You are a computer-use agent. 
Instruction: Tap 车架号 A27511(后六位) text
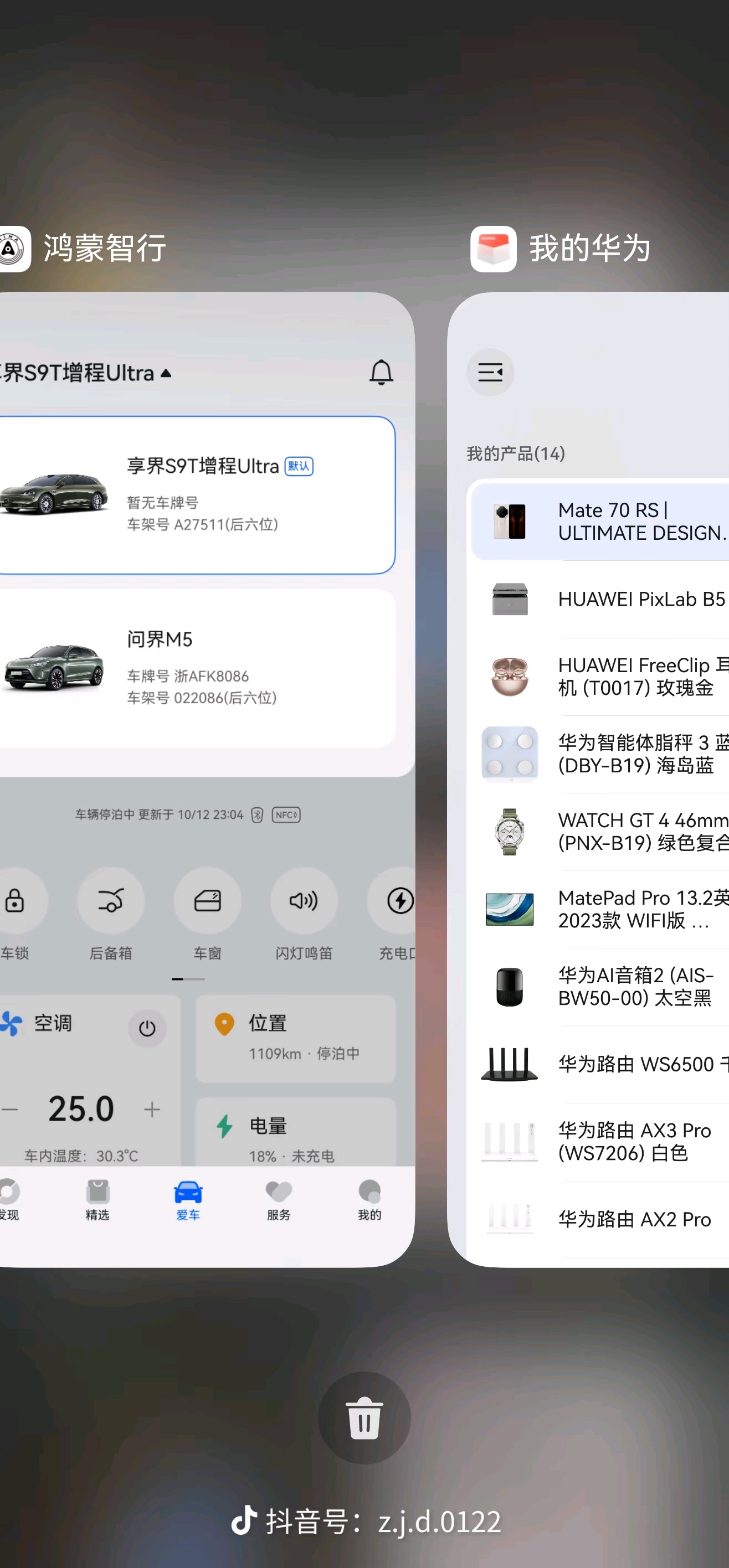tap(202, 524)
